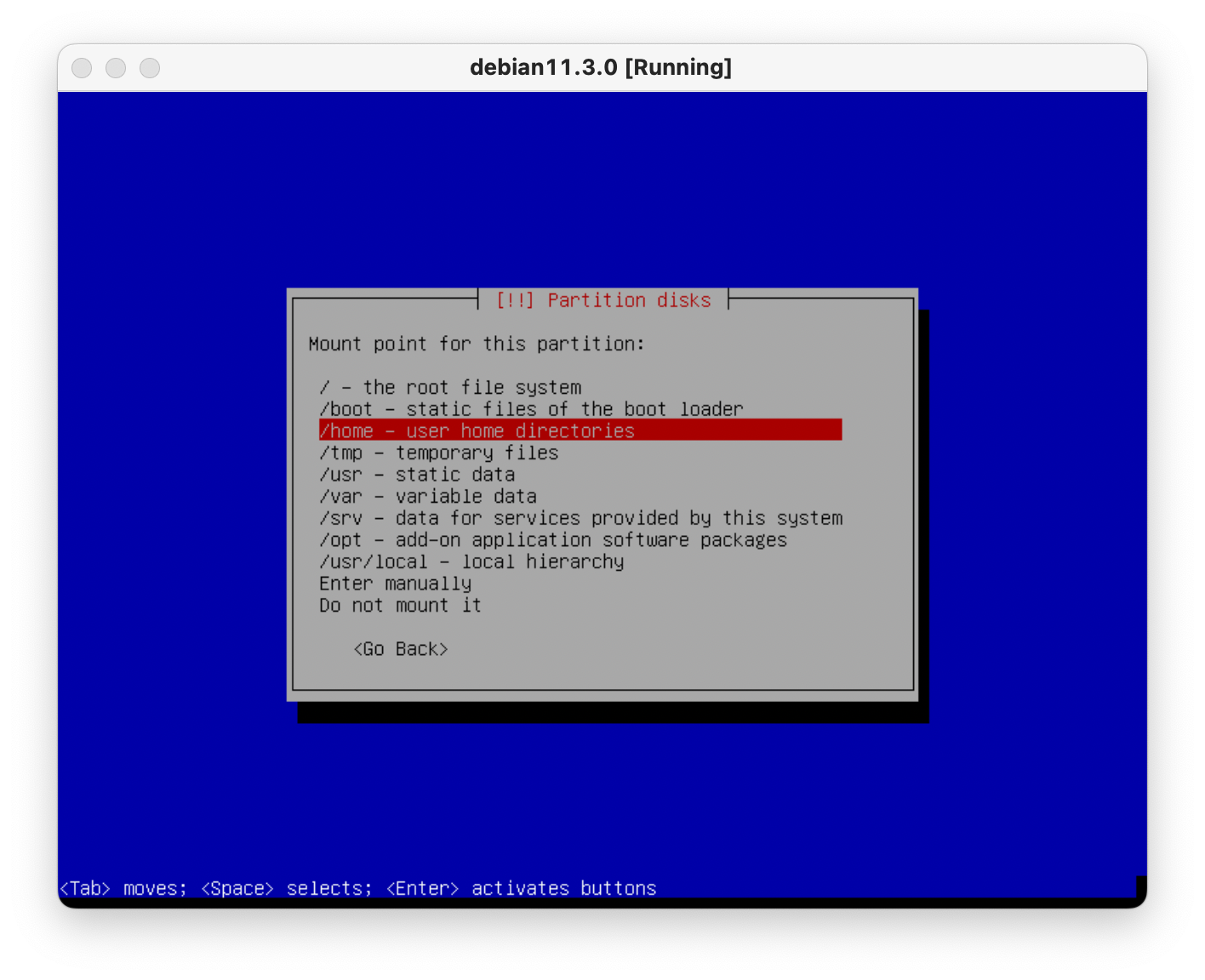Choose the Enter manually option
The image size is (1205, 980).
point(395,584)
